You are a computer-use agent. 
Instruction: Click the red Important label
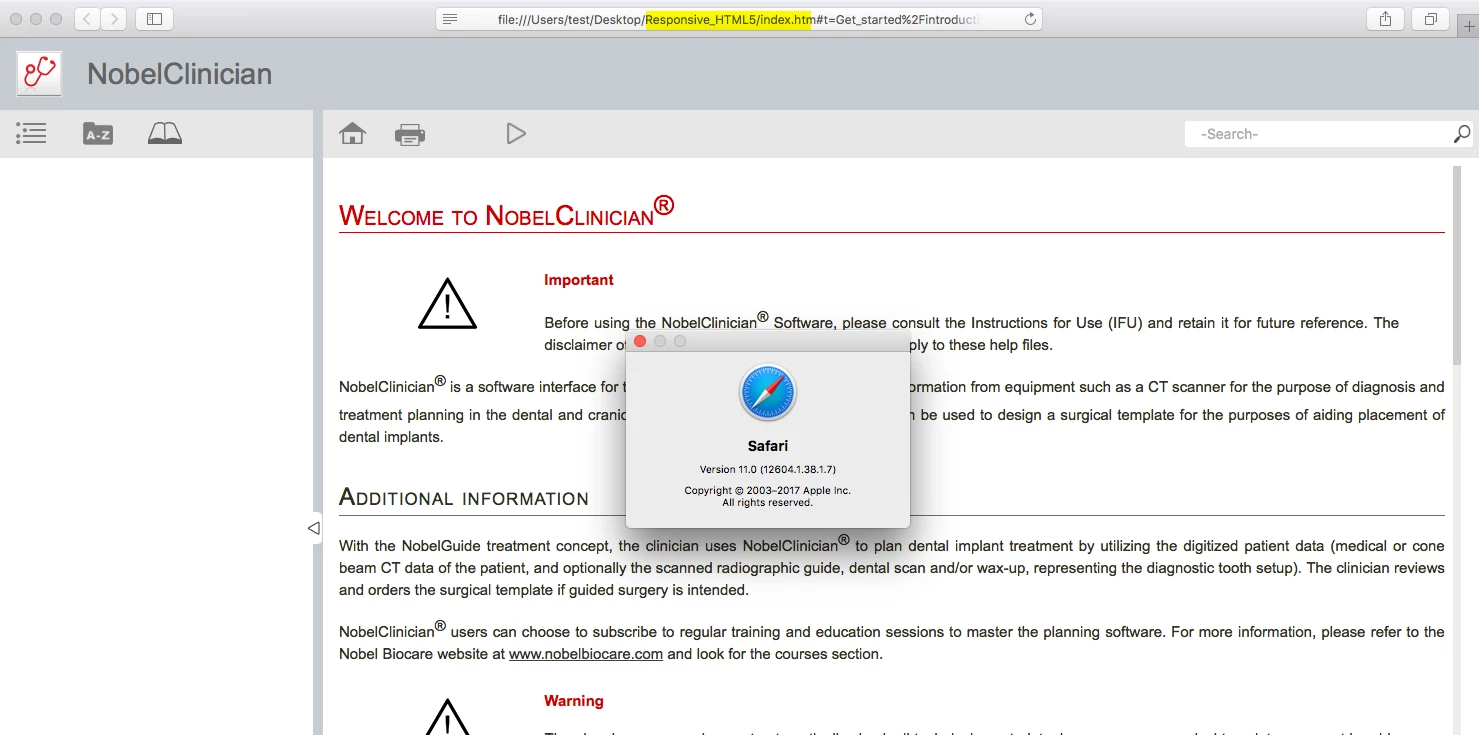tap(579, 280)
